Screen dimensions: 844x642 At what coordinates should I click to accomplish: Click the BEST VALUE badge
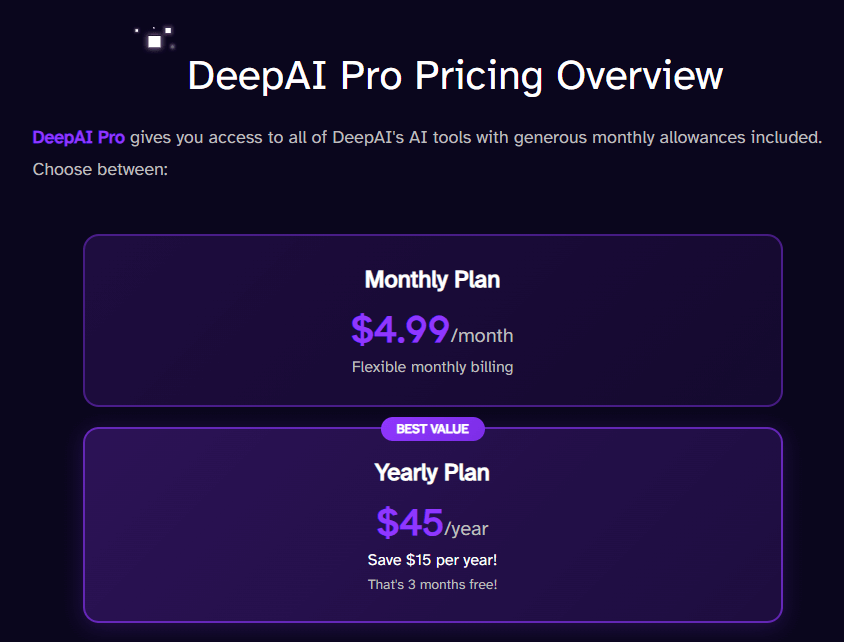point(433,429)
